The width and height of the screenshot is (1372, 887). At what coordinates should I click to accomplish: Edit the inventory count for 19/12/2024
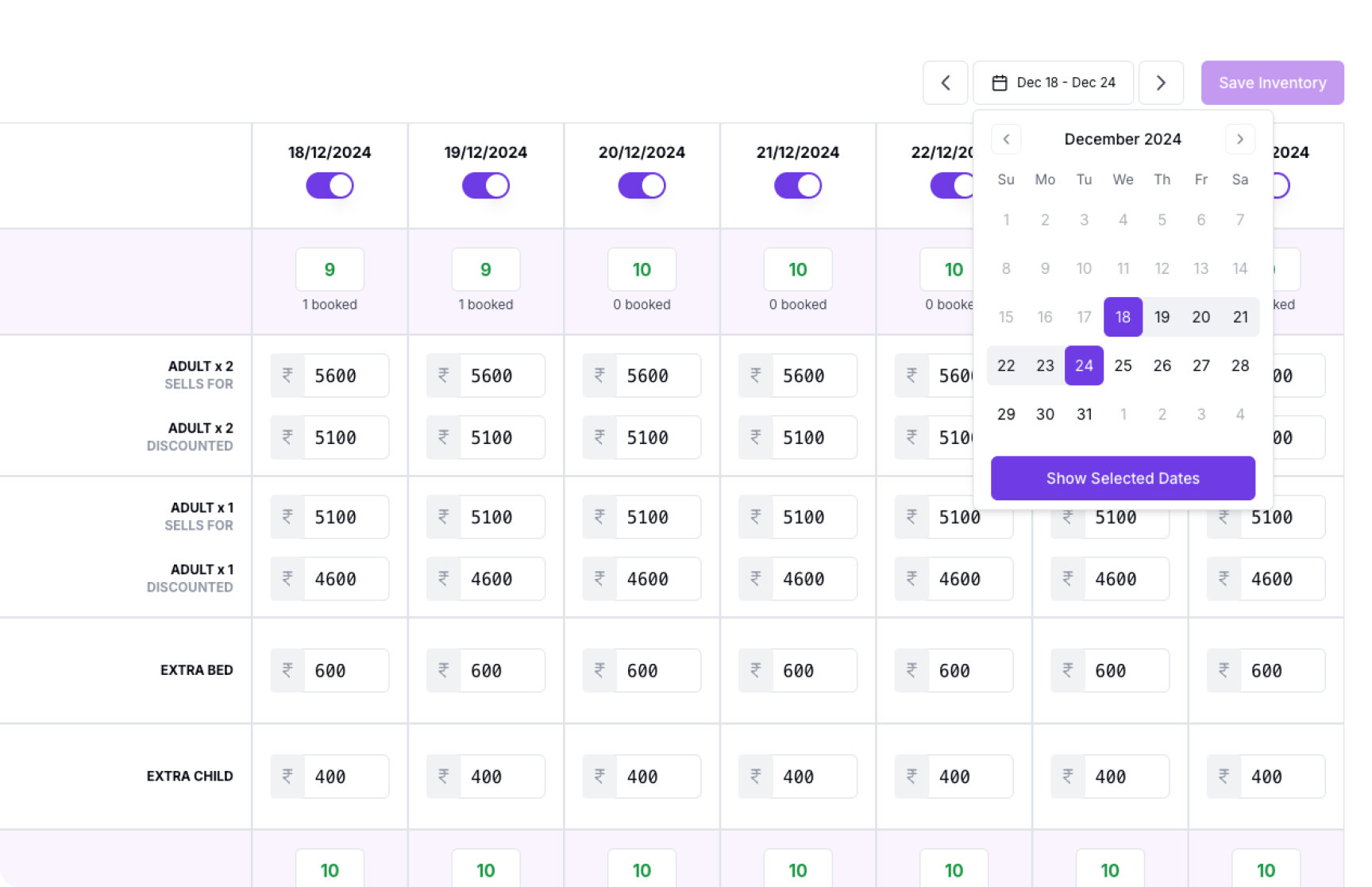pyautogui.click(x=486, y=270)
